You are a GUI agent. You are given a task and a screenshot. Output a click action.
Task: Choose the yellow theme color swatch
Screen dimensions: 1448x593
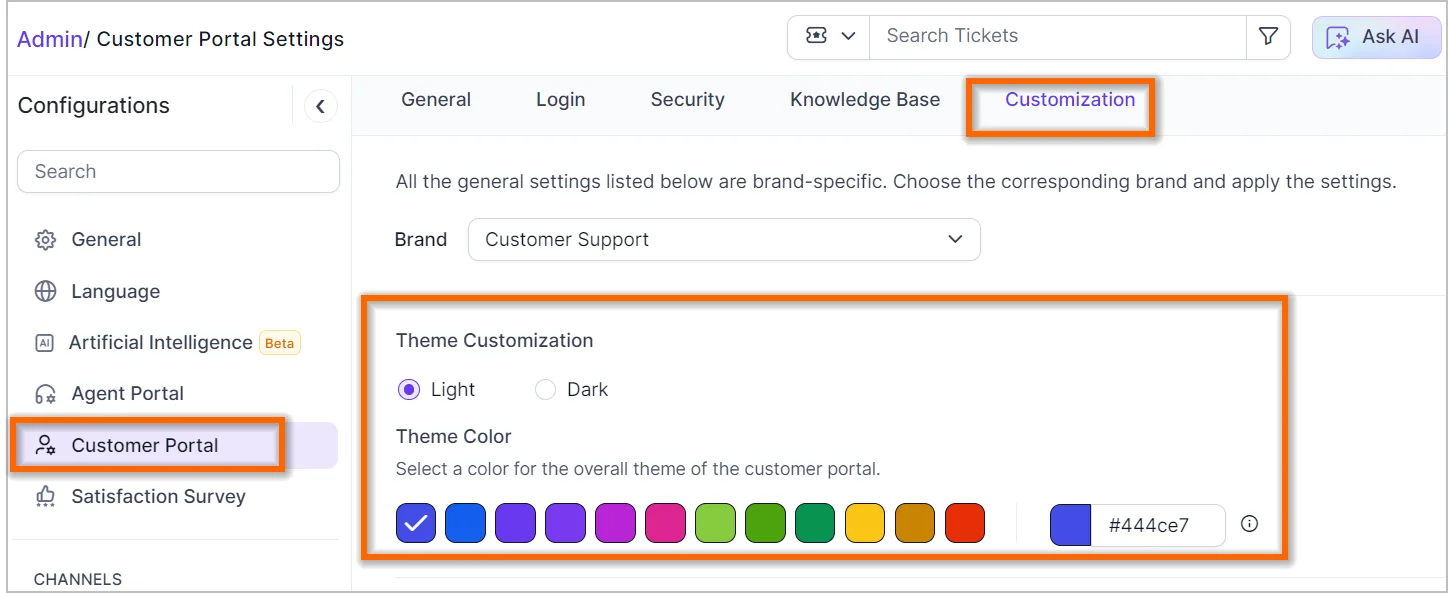[x=865, y=523]
